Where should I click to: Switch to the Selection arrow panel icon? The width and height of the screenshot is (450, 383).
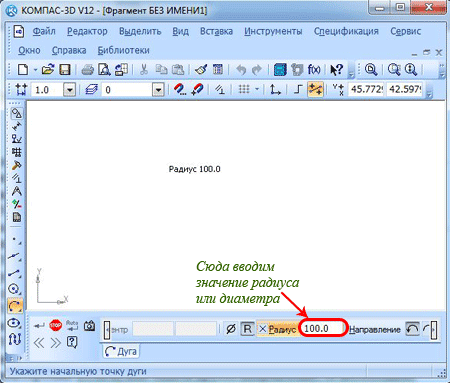(x=16, y=204)
